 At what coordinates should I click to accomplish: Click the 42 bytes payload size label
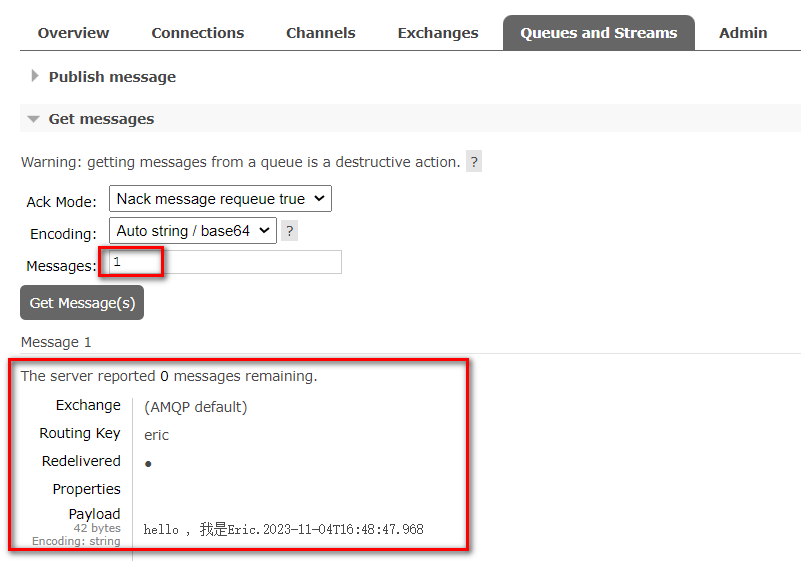(x=97, y=528)
